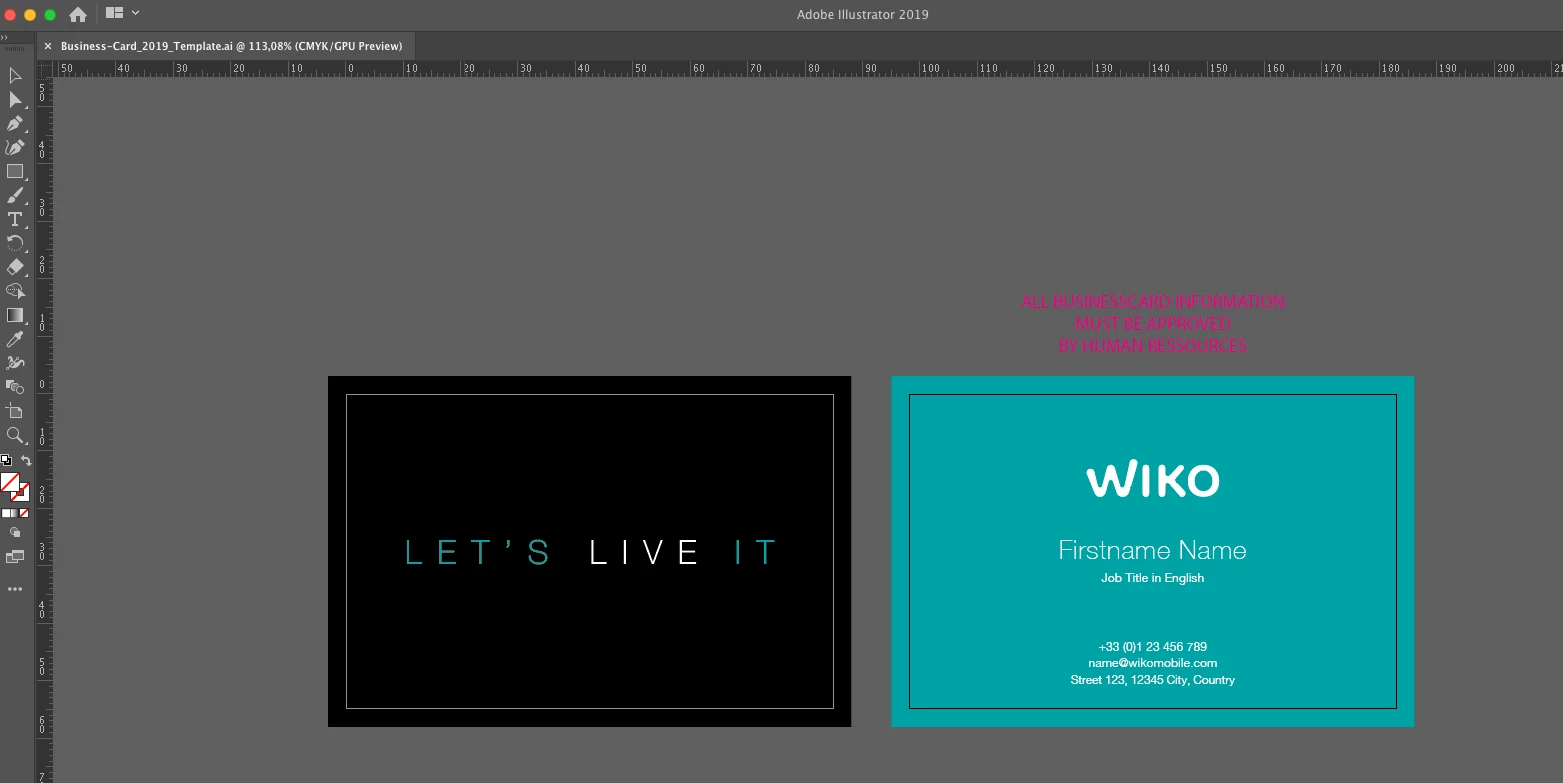Select the Width tool
1563x783 pixels.
(x=15, y=363)
